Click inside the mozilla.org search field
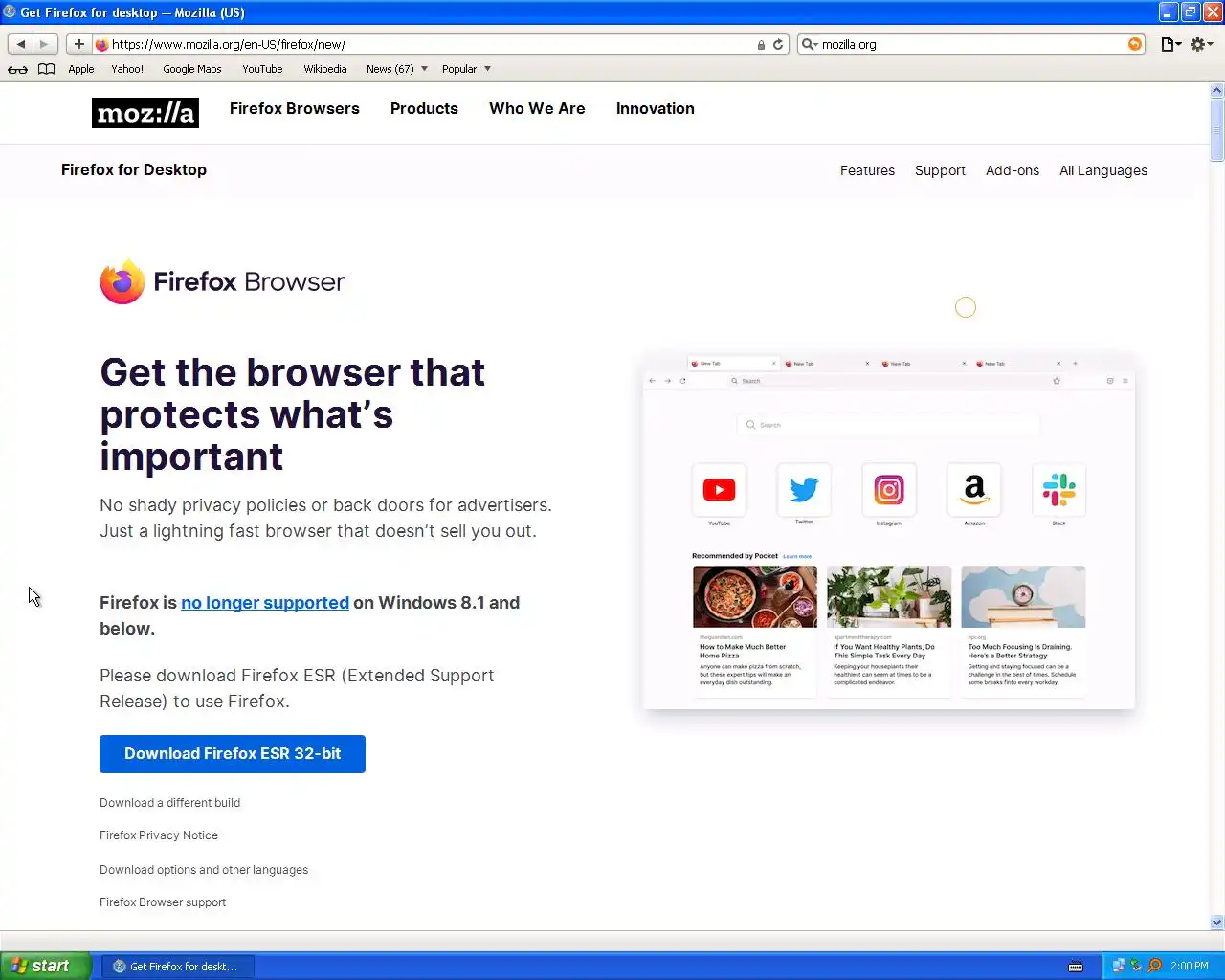Image resolution: width=1225 pixels, height=980 pixels. click(971, 44)
